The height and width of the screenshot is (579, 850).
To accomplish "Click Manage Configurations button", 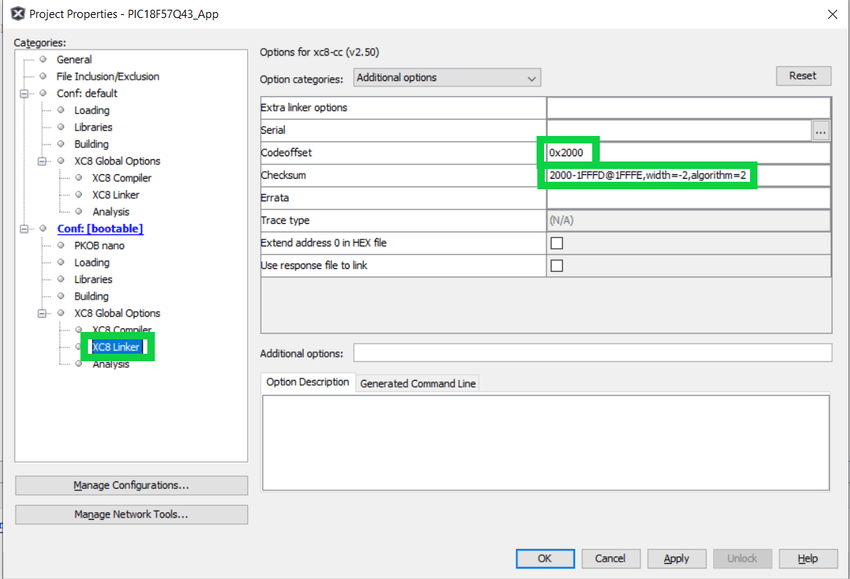I will click(131, 486).
